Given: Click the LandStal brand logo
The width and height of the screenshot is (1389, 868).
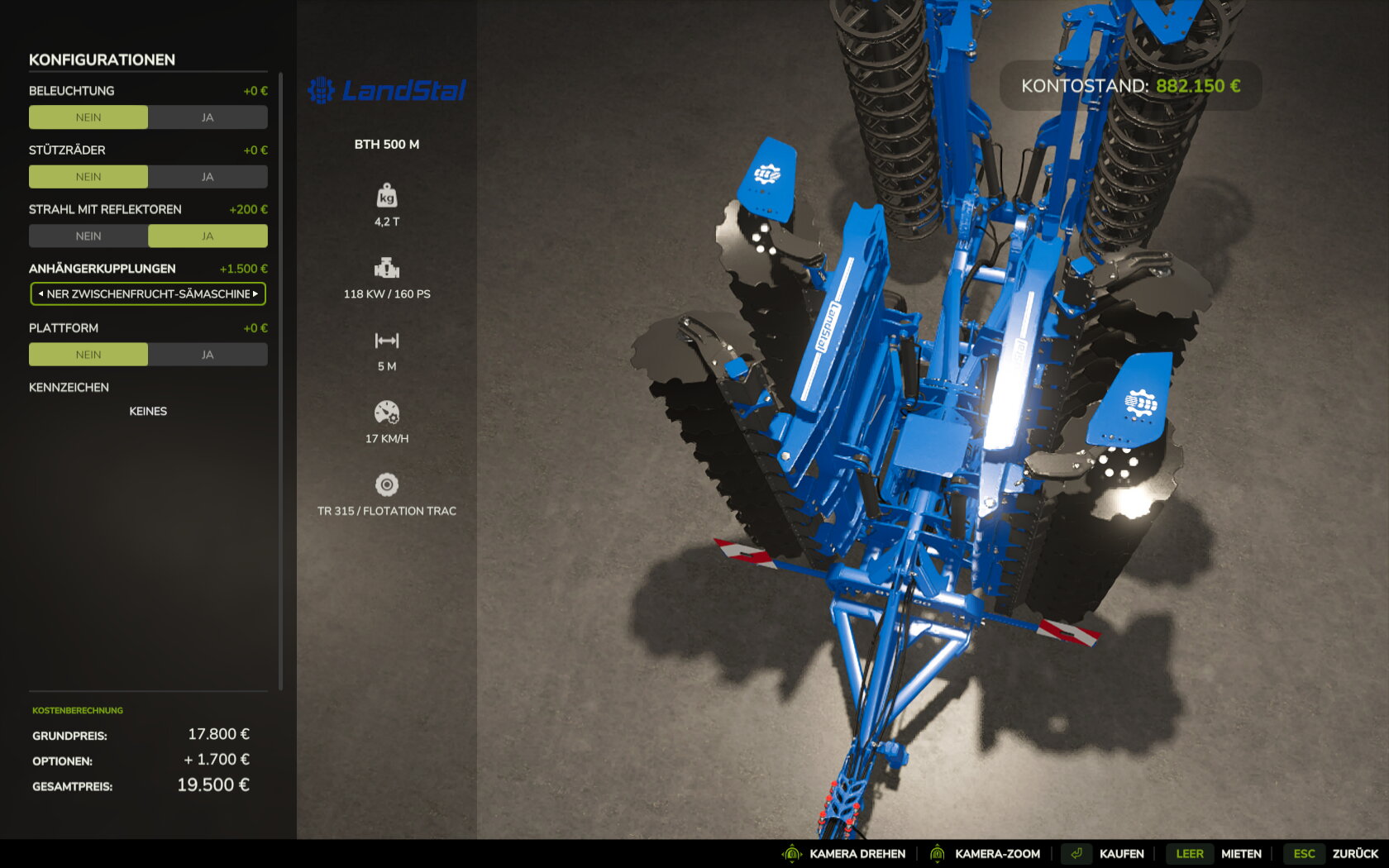Looking at the screenshot, I should [386, 90].
